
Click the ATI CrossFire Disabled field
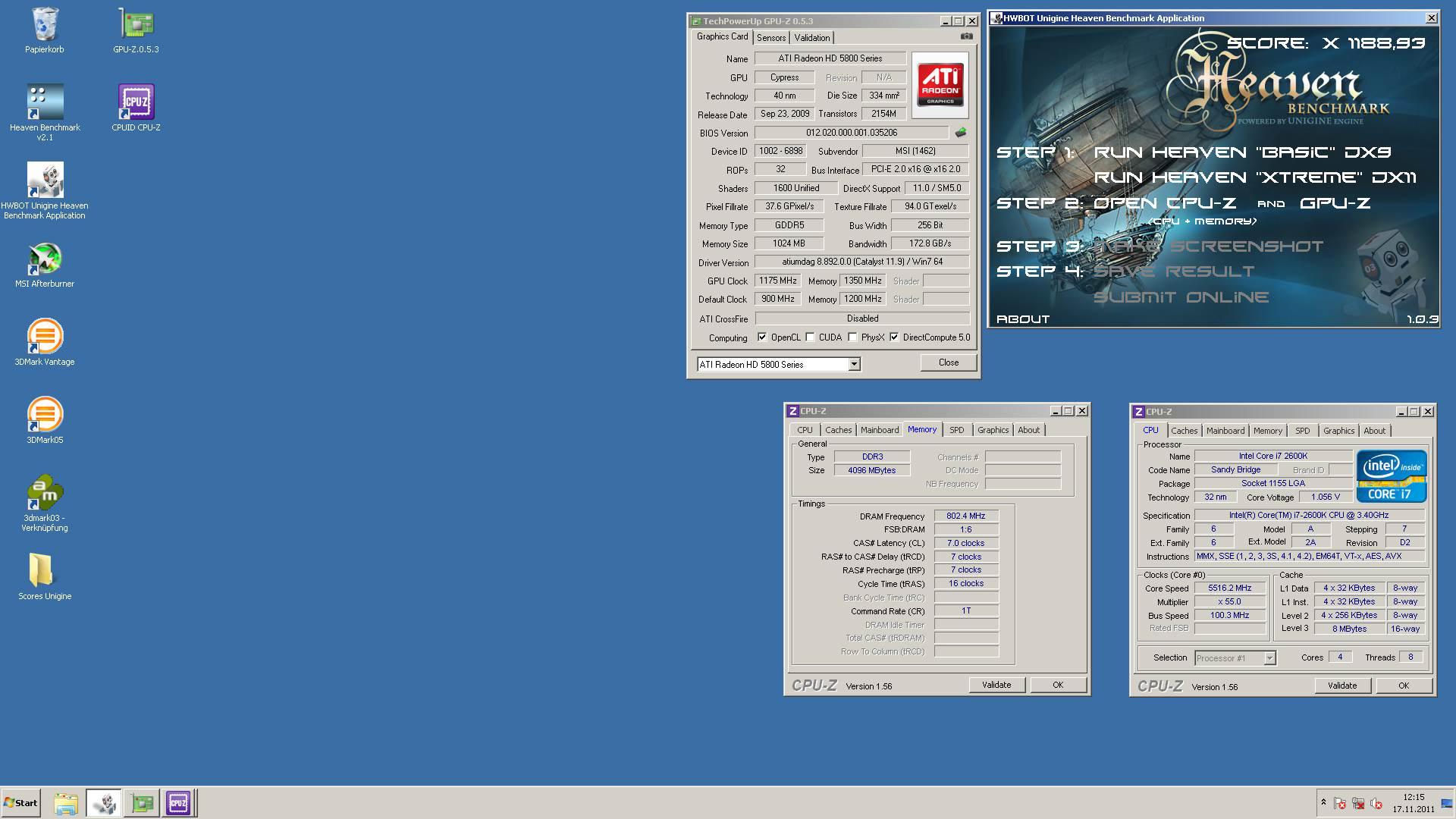coord(862,318)
